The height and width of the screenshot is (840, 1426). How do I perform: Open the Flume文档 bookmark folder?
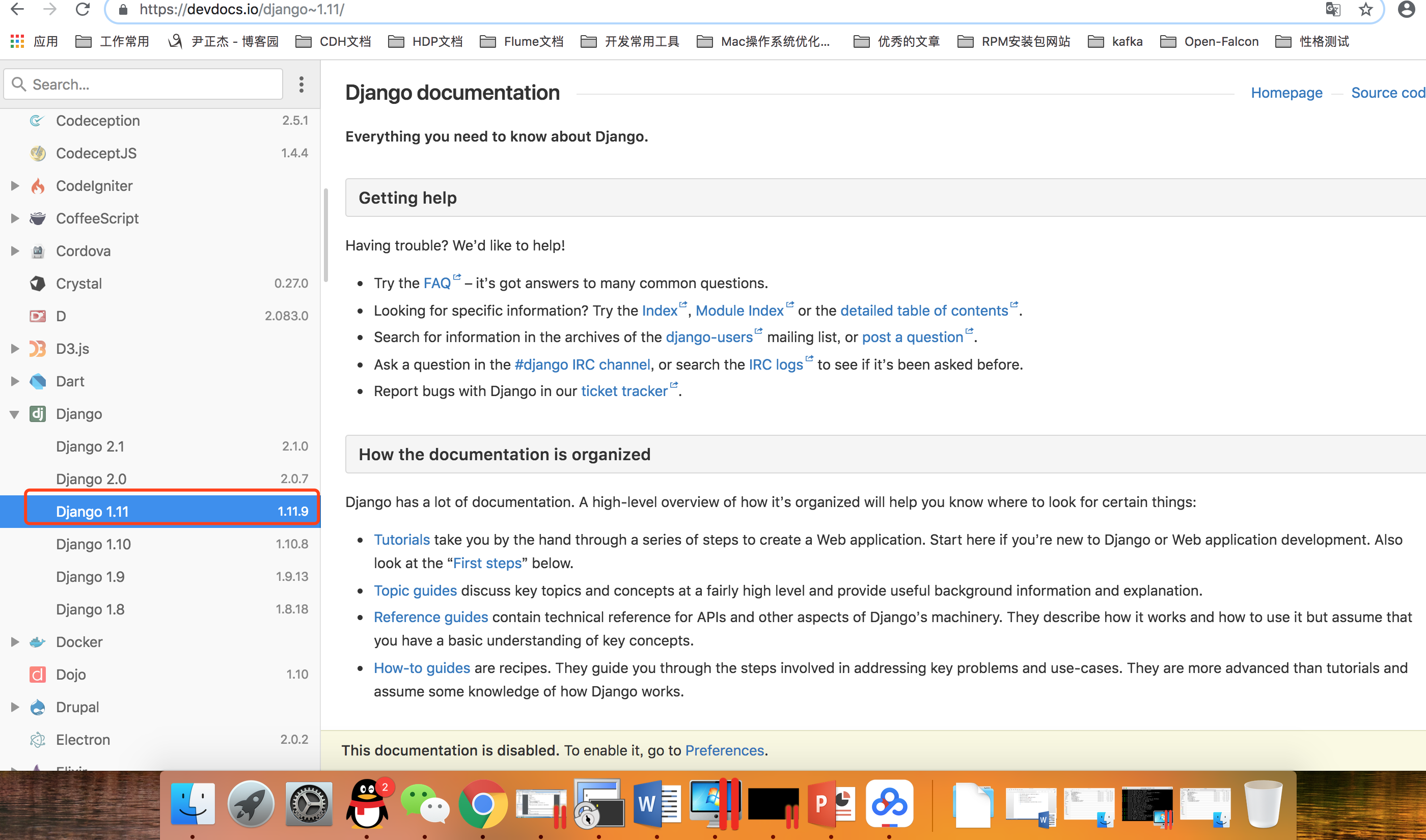[x=522, y=41]
